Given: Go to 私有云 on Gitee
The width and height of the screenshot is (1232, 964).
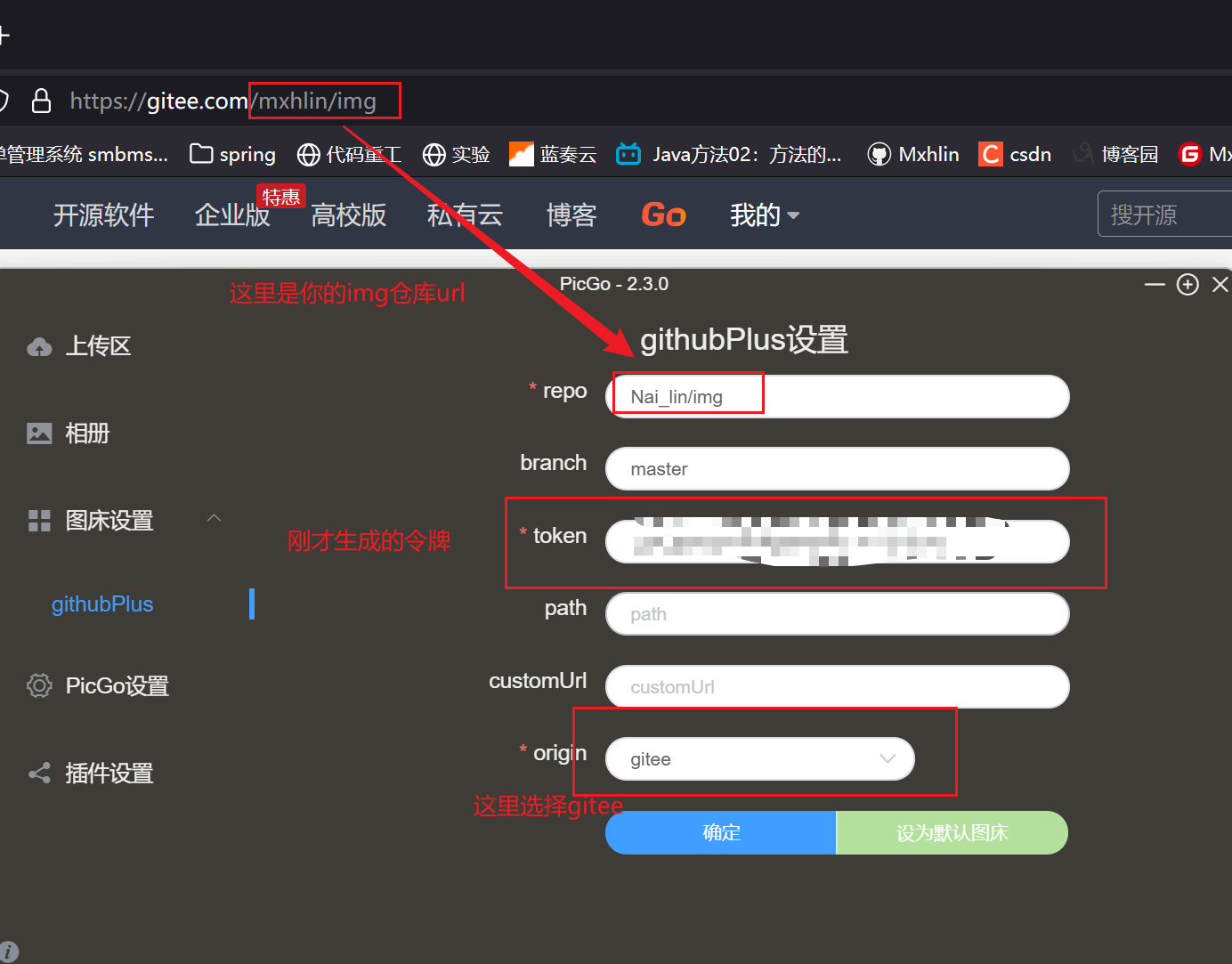Looking at the screenshot, I should (x=466, y=215).
